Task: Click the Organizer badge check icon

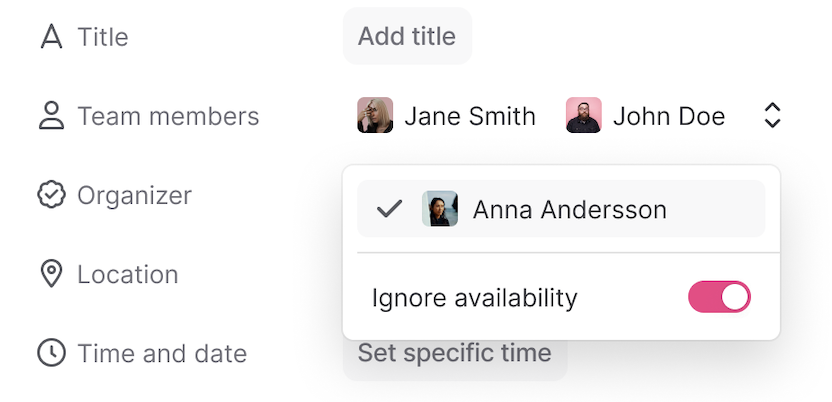Action: click(50, 195)
